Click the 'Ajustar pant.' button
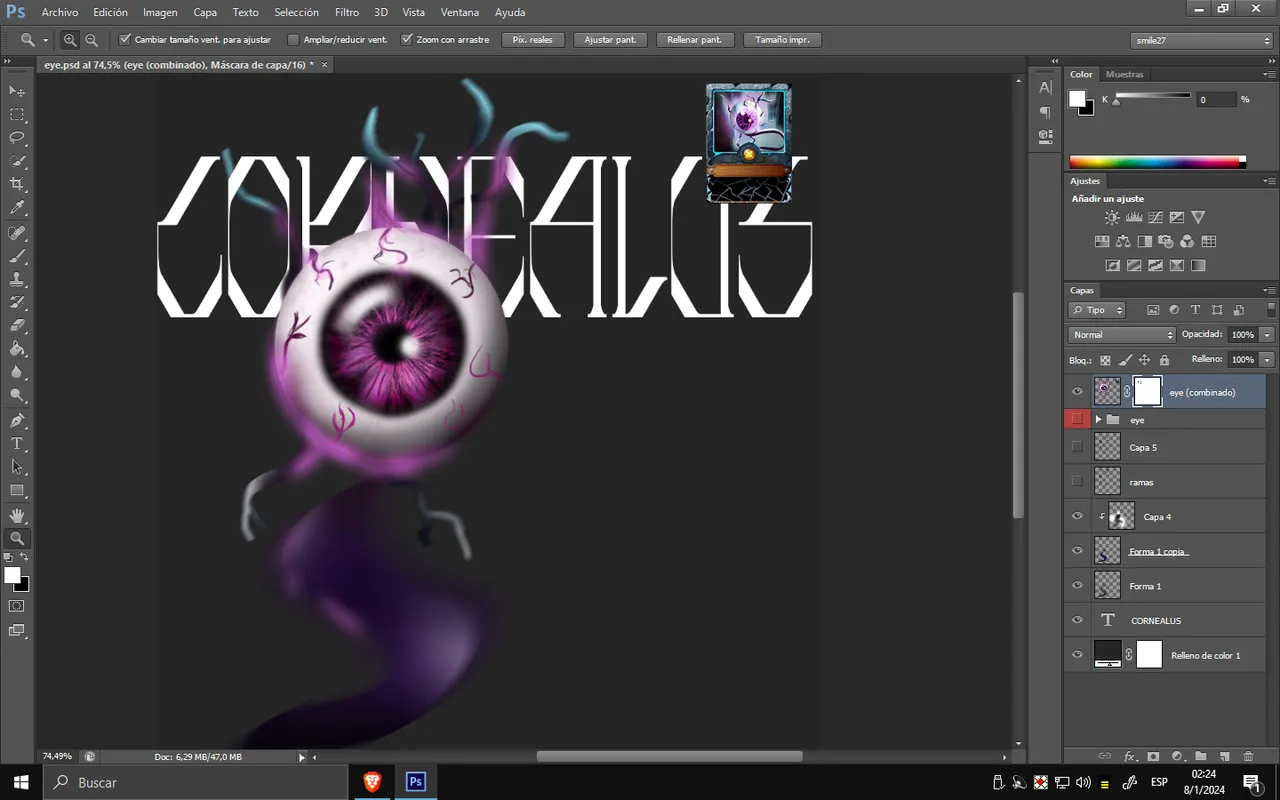Screen dimensions: 1280x800 (612, 40)
